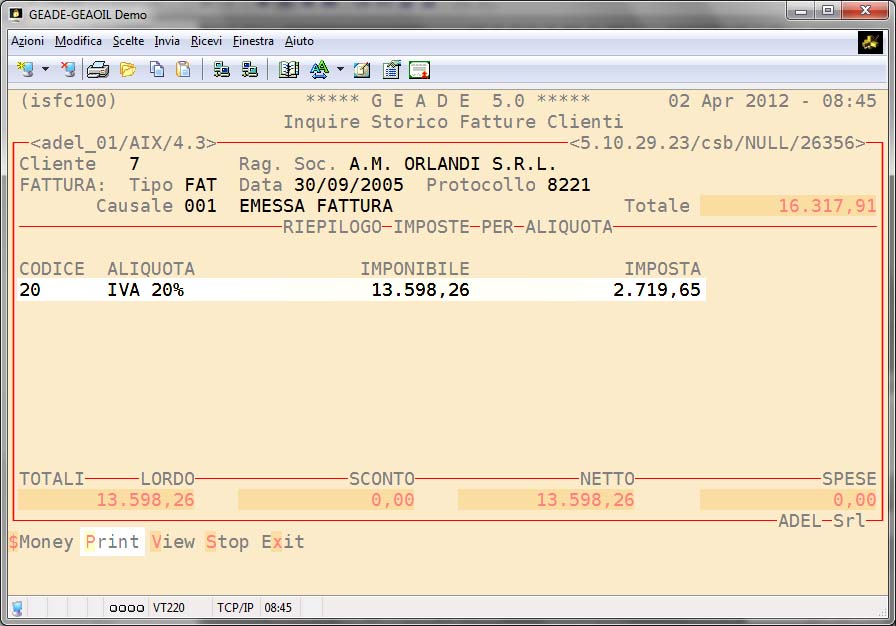Select the Print command at bottom
Viewport: 896px width, 626px height.
click(112, 542)
